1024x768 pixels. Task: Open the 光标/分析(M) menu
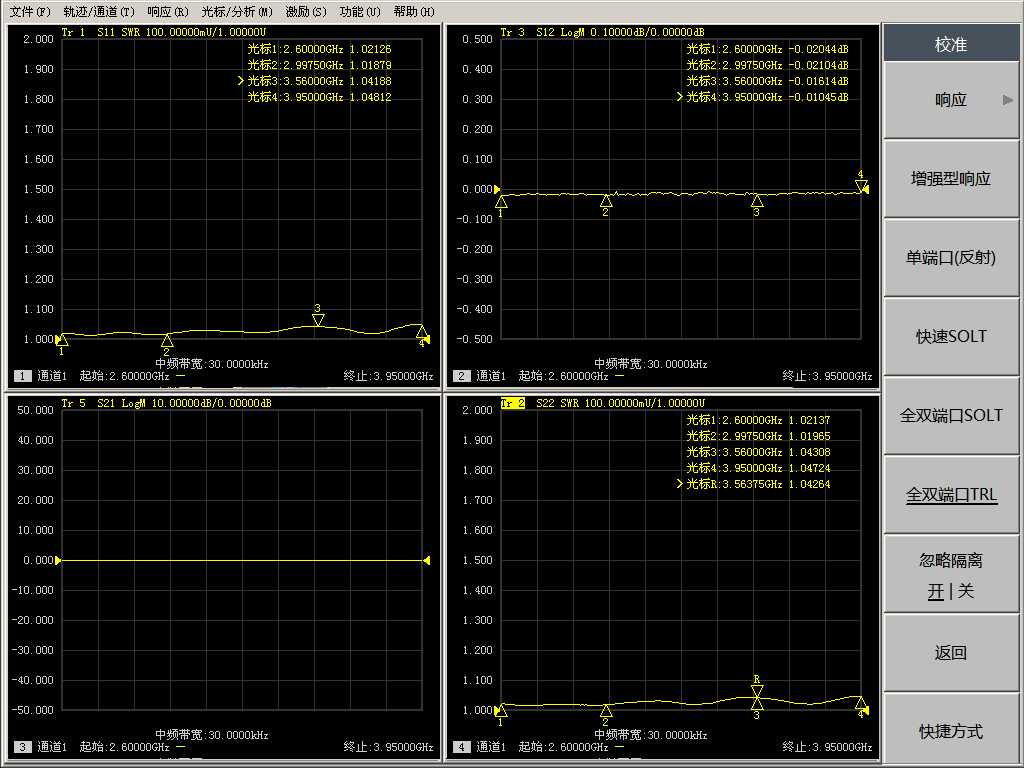(237, 12)
